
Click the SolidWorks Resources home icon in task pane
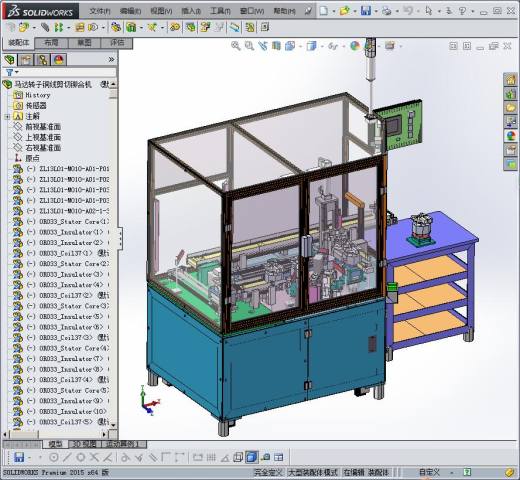[510, 80]
